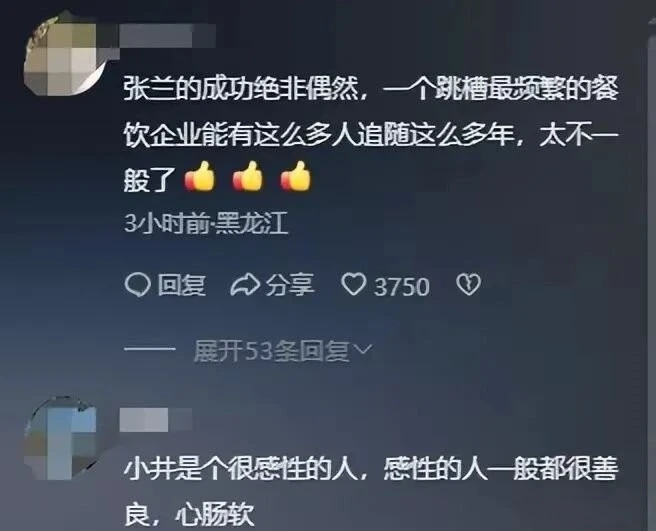Like the 张兰 comment with heart icon

pos(354,285)
